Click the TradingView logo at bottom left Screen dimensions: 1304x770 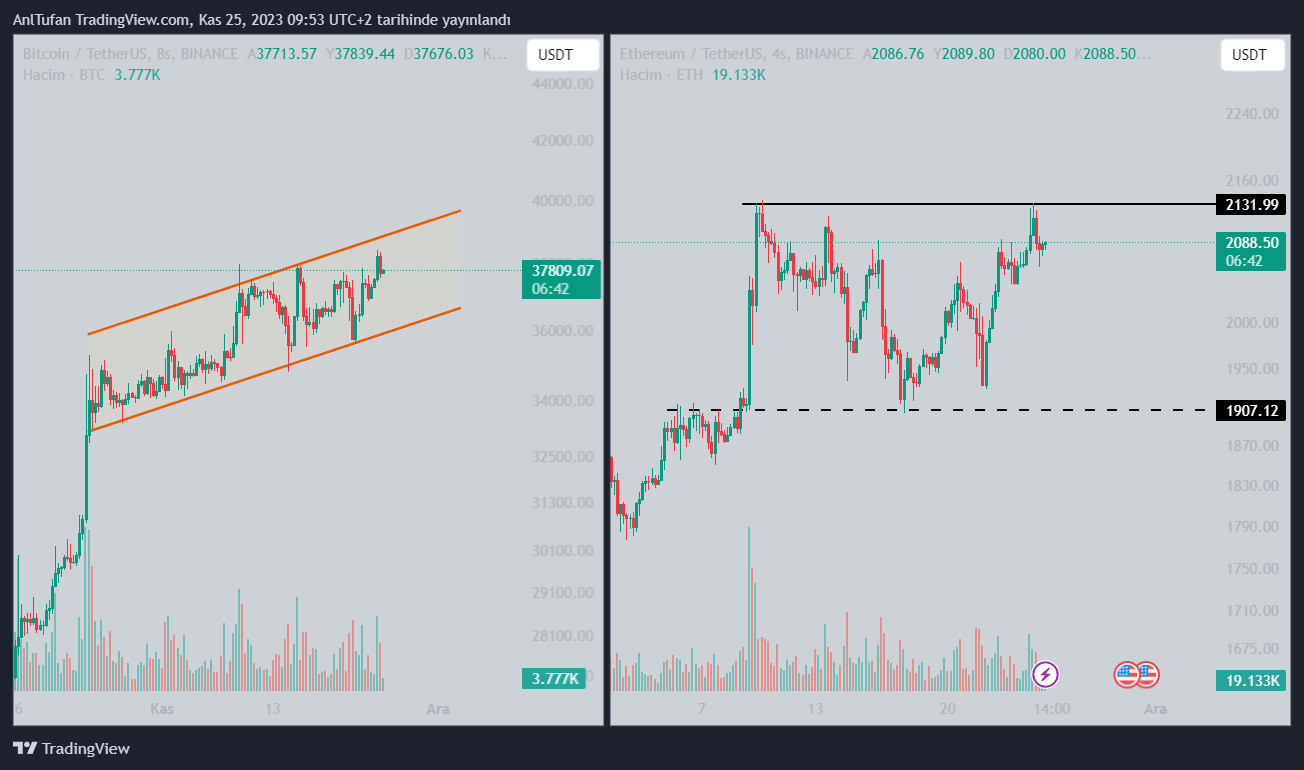(71, 748)
